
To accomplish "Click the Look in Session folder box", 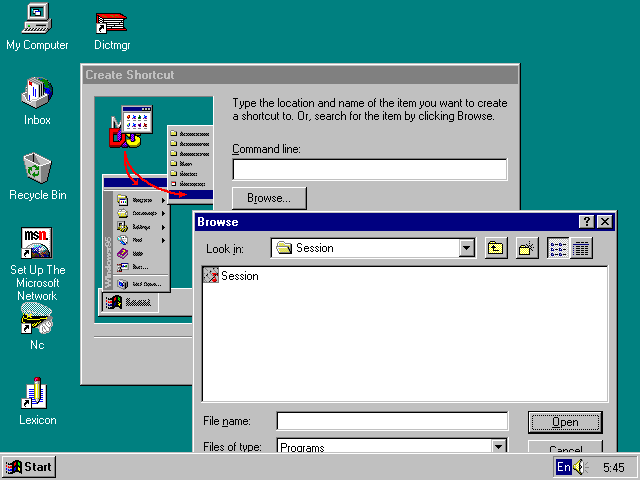I will click(373, 248).
